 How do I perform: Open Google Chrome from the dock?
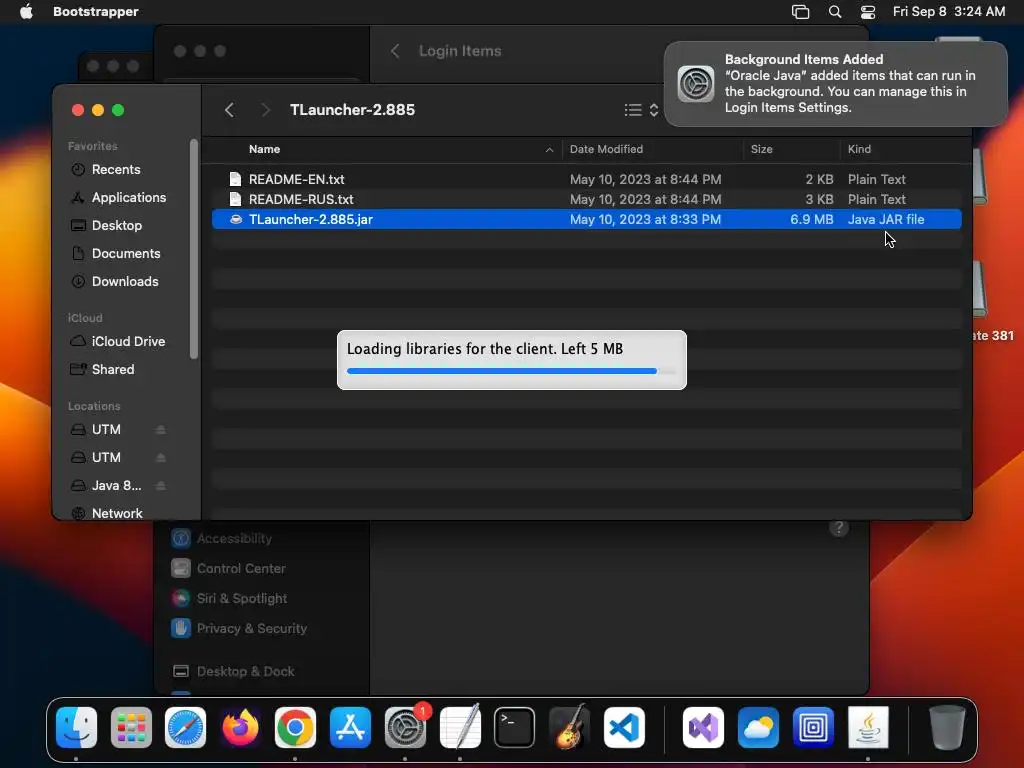click(295, 727)
